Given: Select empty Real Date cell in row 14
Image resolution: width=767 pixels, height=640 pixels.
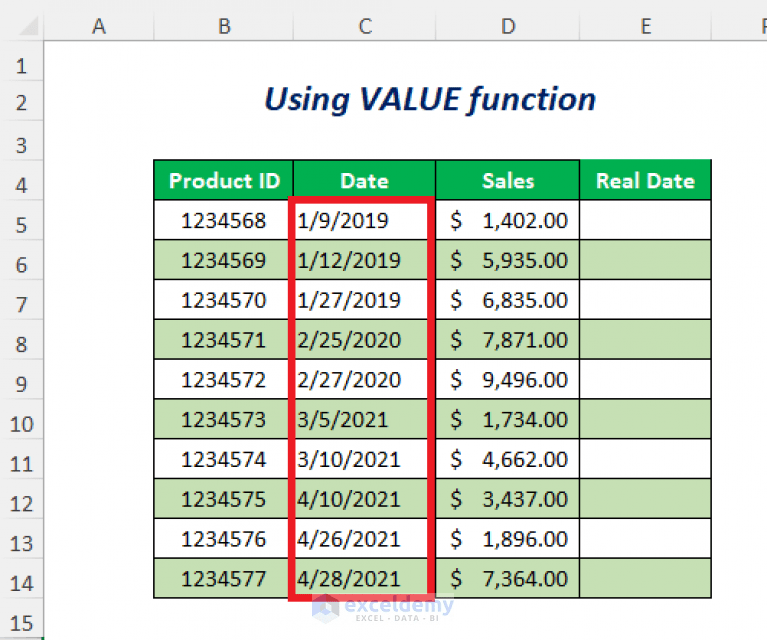Looking at the screenshot, I should click(646, 578).
